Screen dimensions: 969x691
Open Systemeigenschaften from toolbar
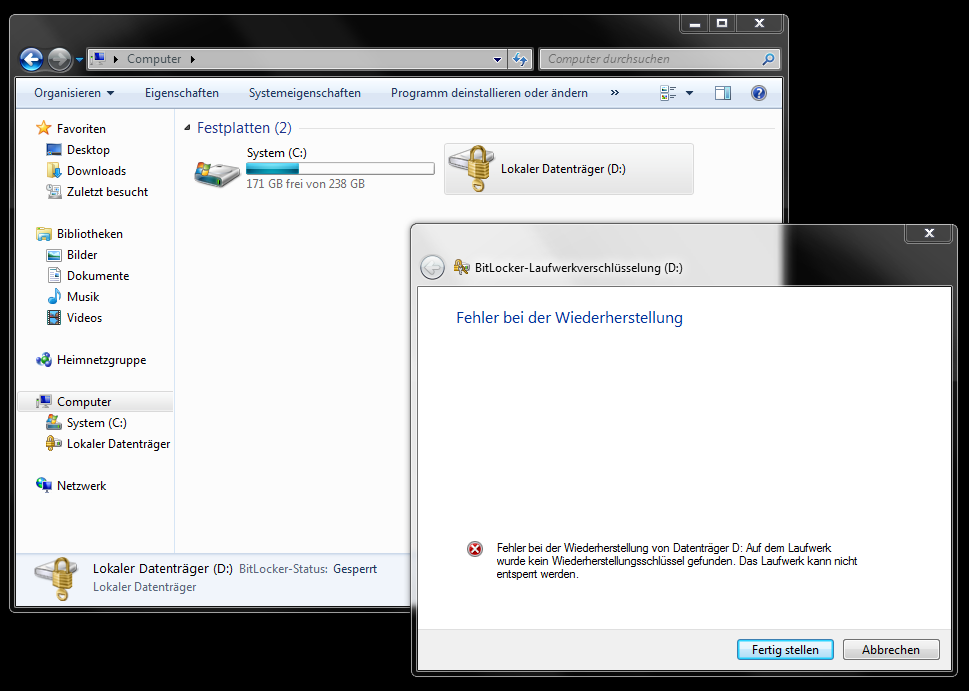coord(305,93)
